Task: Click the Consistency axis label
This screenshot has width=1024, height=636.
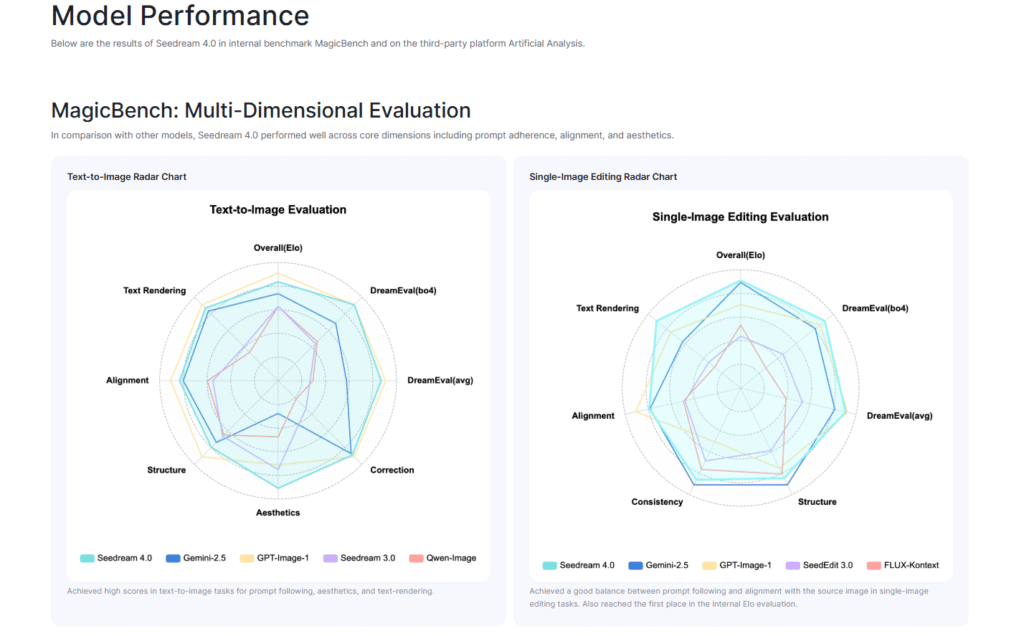Action: click(657, 502)
